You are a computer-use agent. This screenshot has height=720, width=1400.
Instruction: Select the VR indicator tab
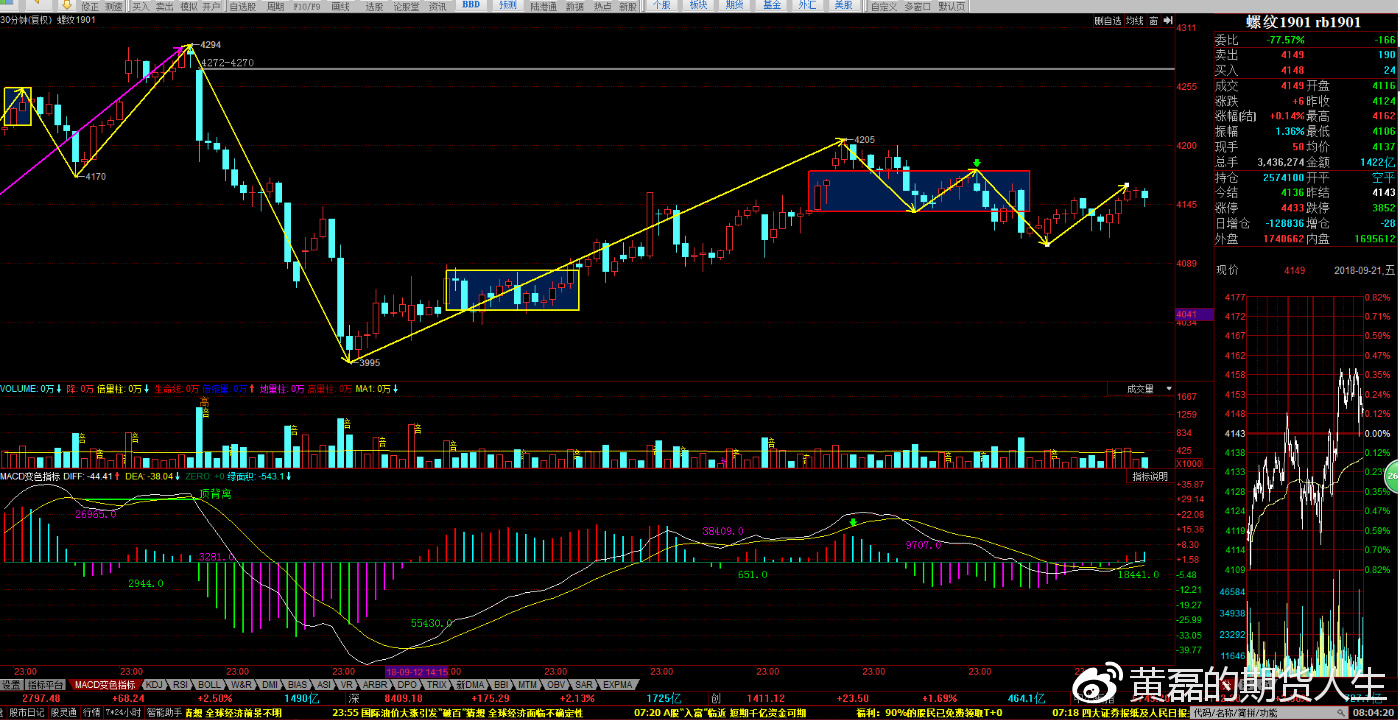tap(347, 685)
